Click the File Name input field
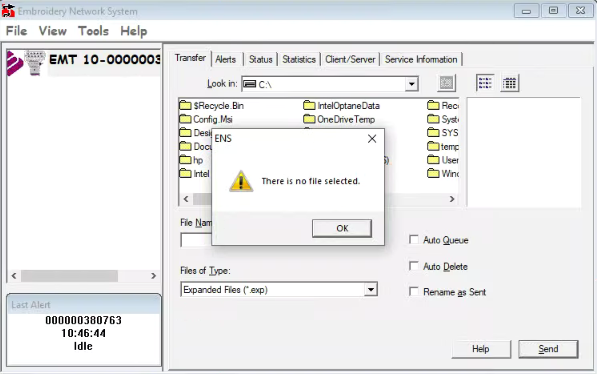The height and width of the screenshot is (374, 597). pos(196,240)
